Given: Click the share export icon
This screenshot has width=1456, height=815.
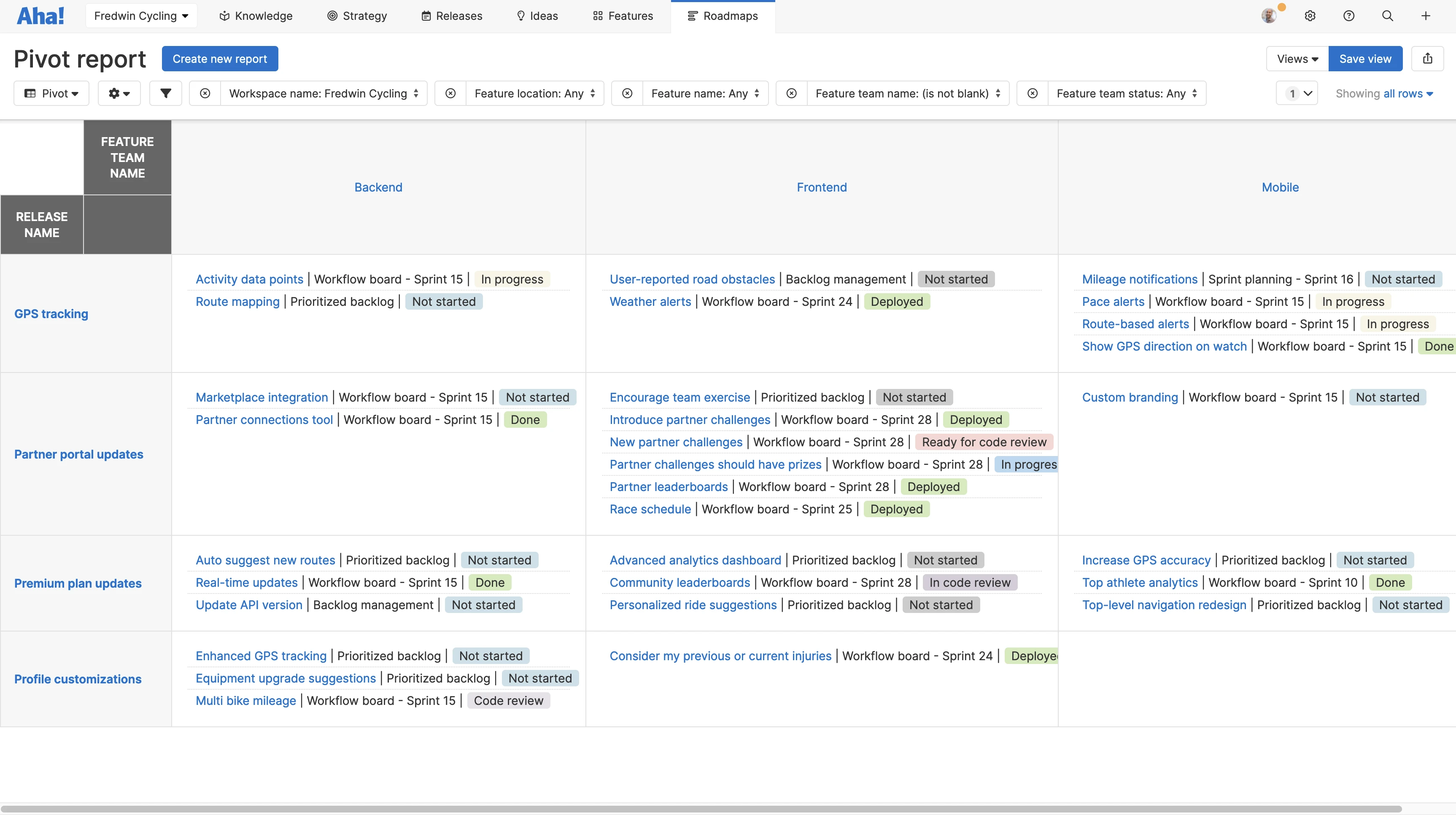Looking at the screenshot, I should click(1427, 59).
